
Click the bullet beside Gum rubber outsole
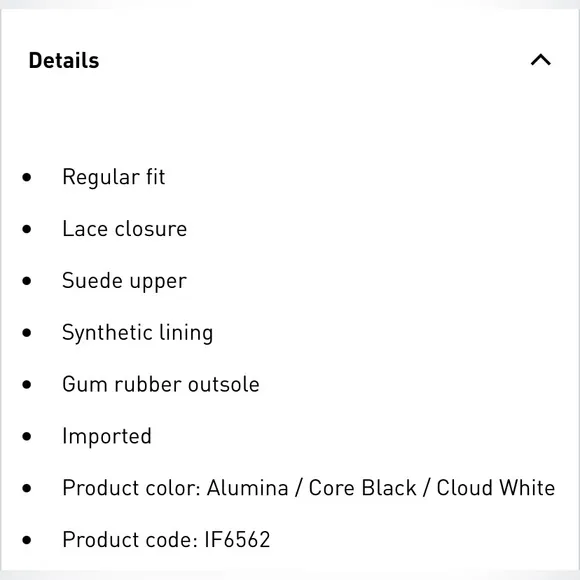[27, 384]
